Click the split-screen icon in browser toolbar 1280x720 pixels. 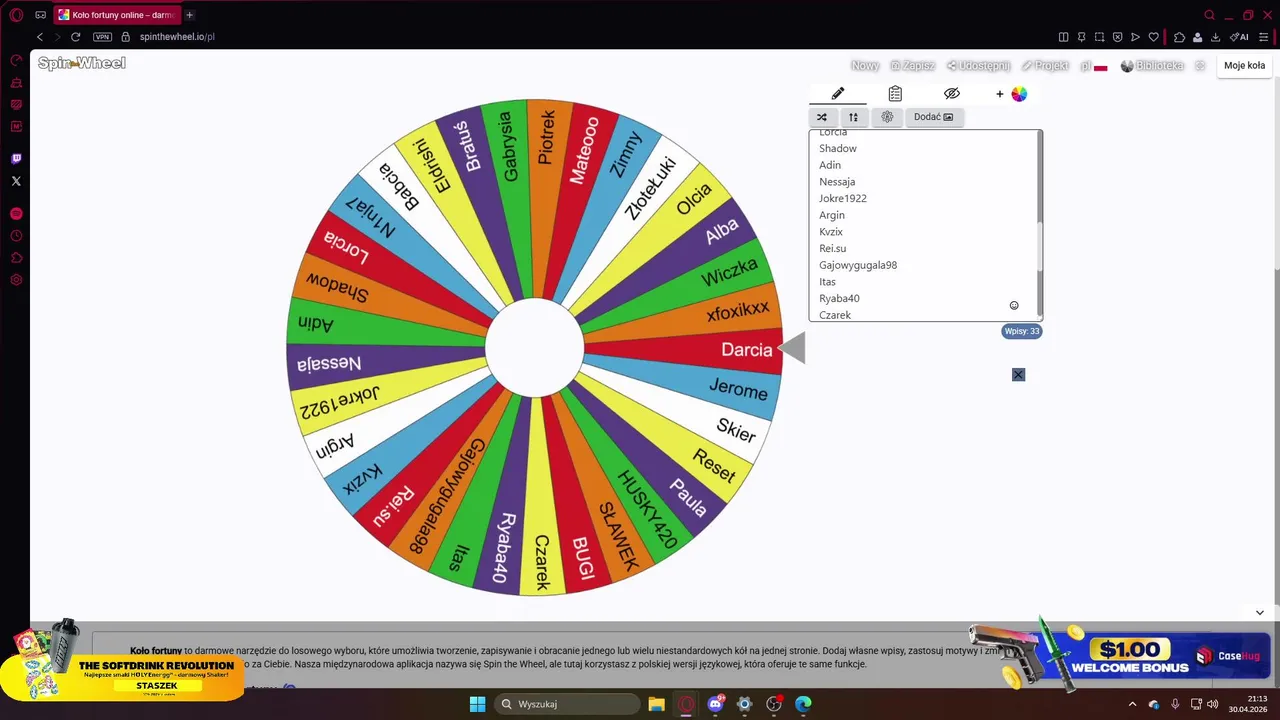[x=1064, y=37]
